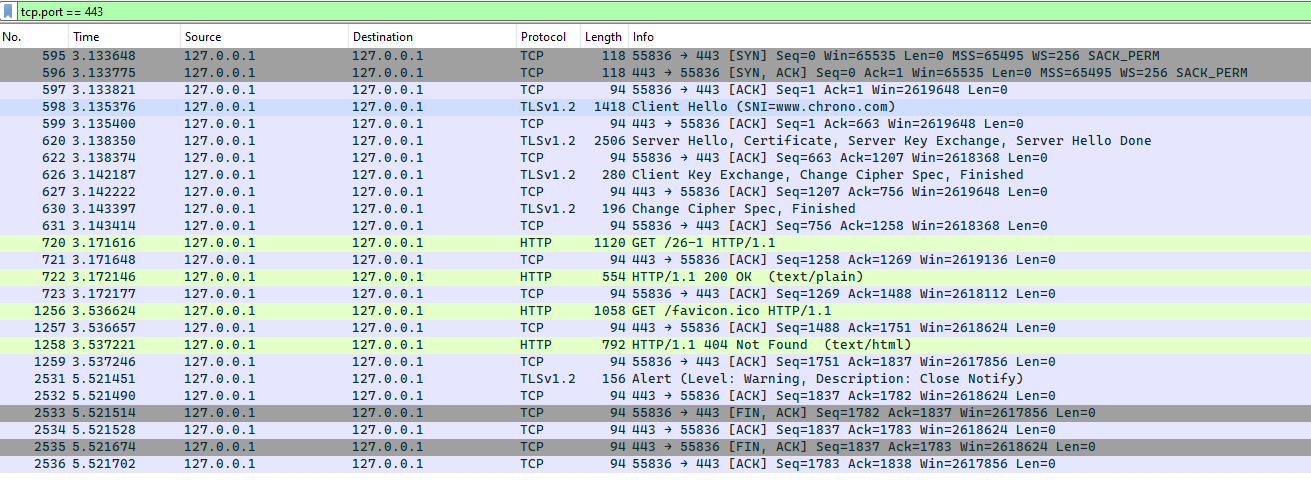Select Change Cipher Spec, Finished packet 630
The image size is (1311, 490).
[655, 209]
